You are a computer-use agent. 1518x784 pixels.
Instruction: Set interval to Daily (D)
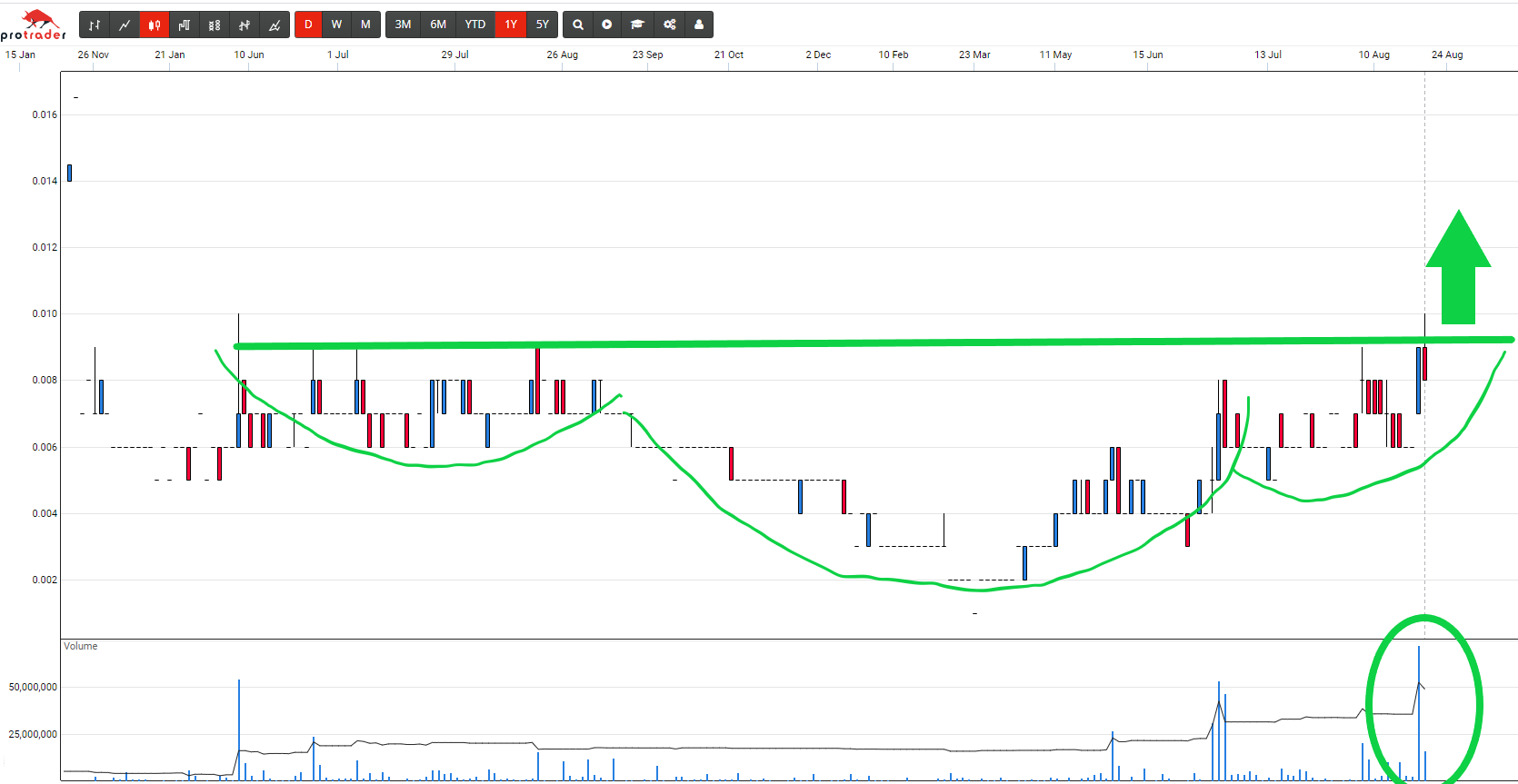point(308,25)
